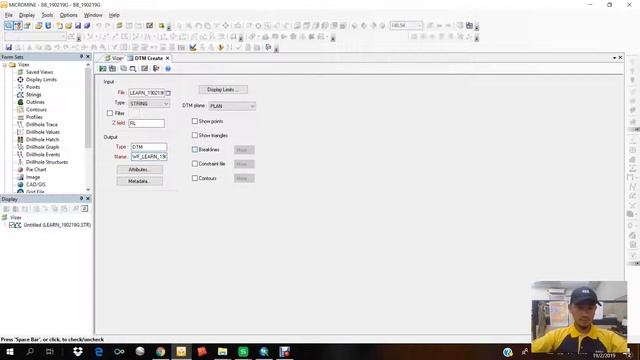Image resolution: width=640 pixels, height=360 pixels.
Task: Close the Form Sets panel
Action: click(x=88, y=57)
